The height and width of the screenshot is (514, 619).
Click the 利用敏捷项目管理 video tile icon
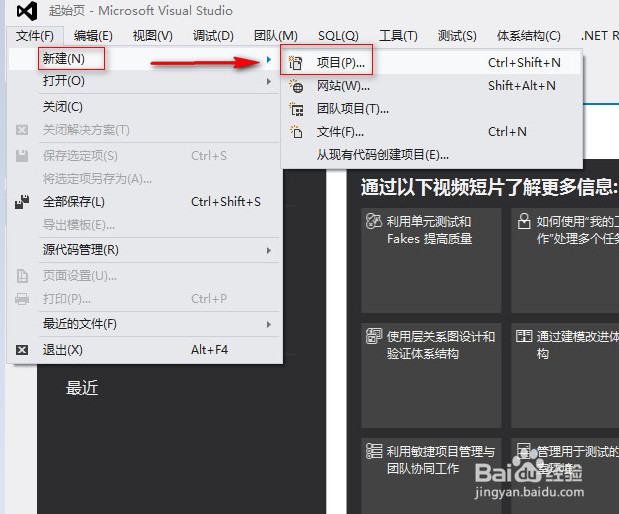[373, 451]
